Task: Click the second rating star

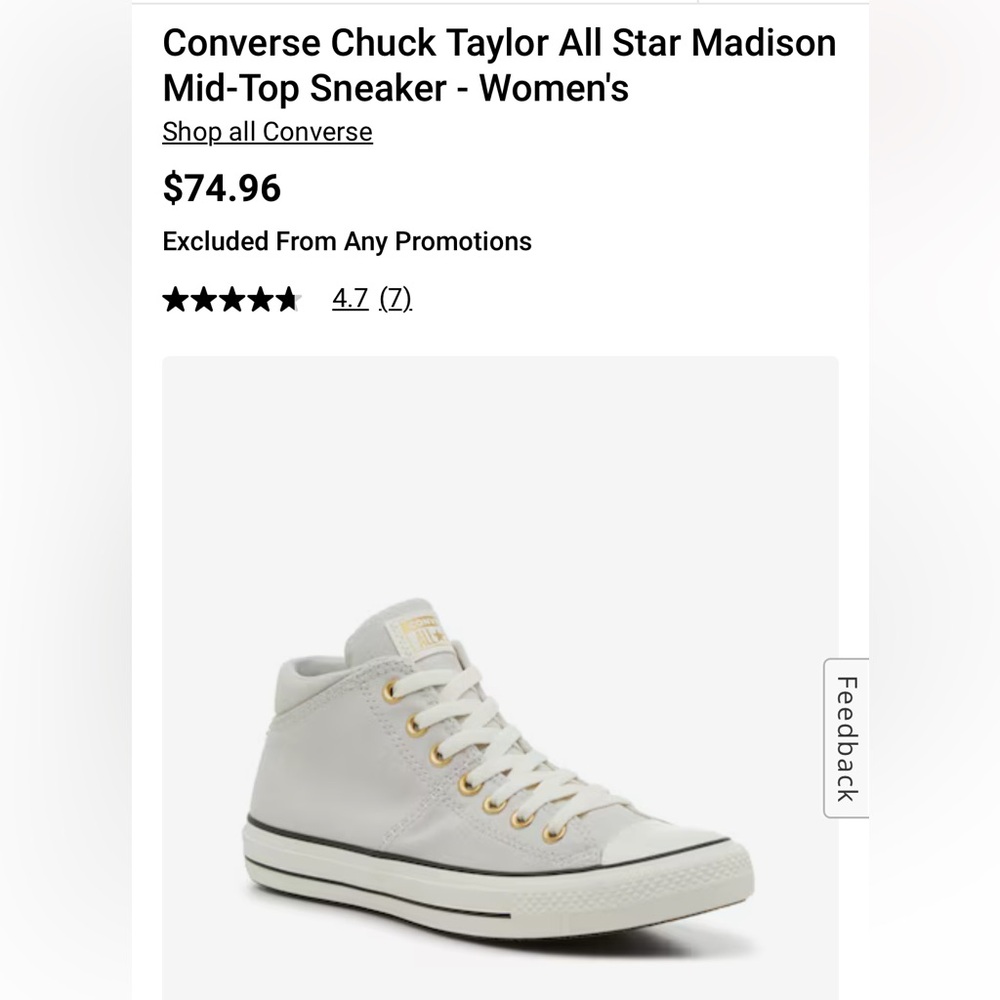Action: (x=204, y=298)
